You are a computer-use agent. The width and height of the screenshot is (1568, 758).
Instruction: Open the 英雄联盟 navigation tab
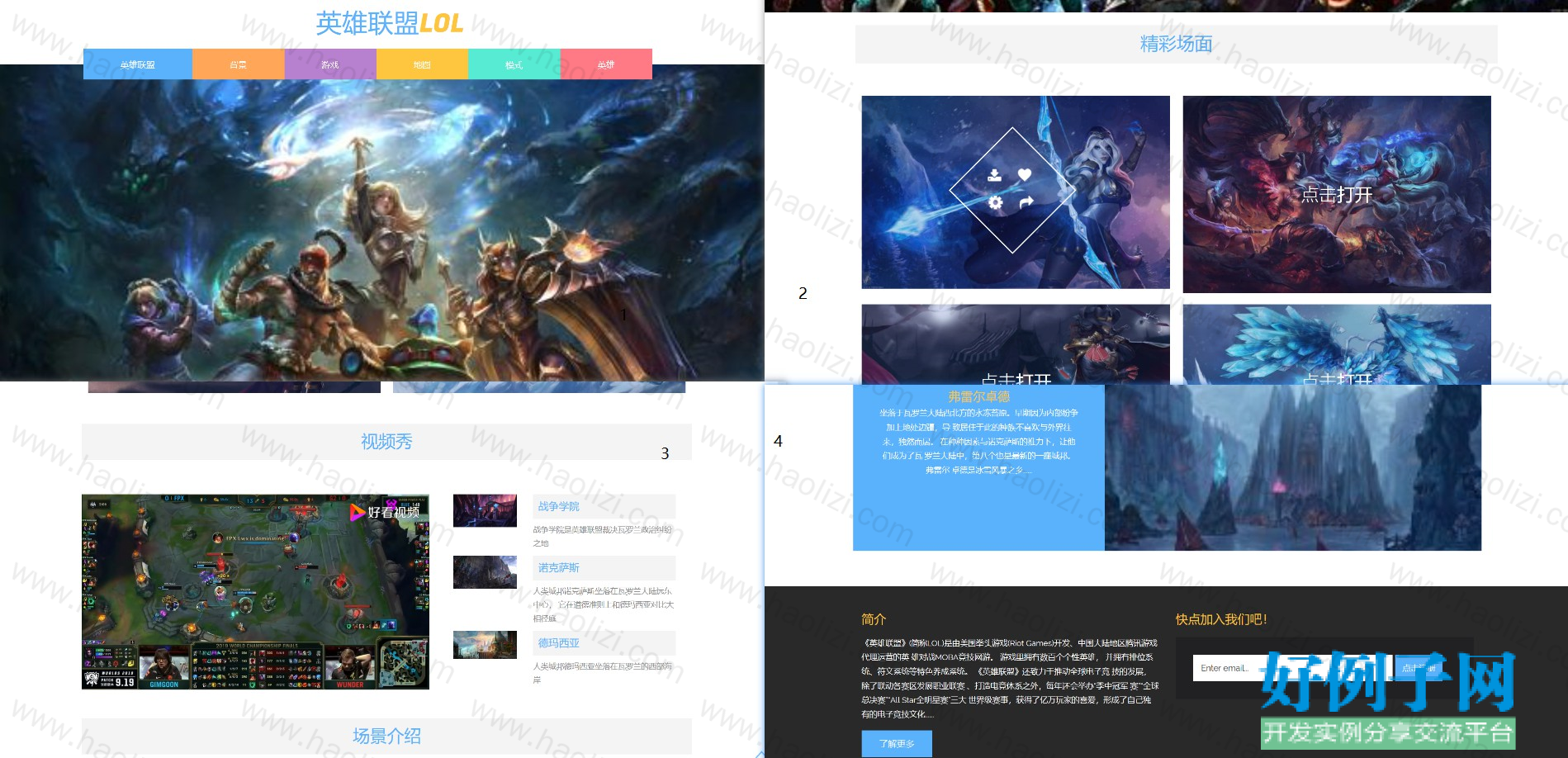point(138,64)
